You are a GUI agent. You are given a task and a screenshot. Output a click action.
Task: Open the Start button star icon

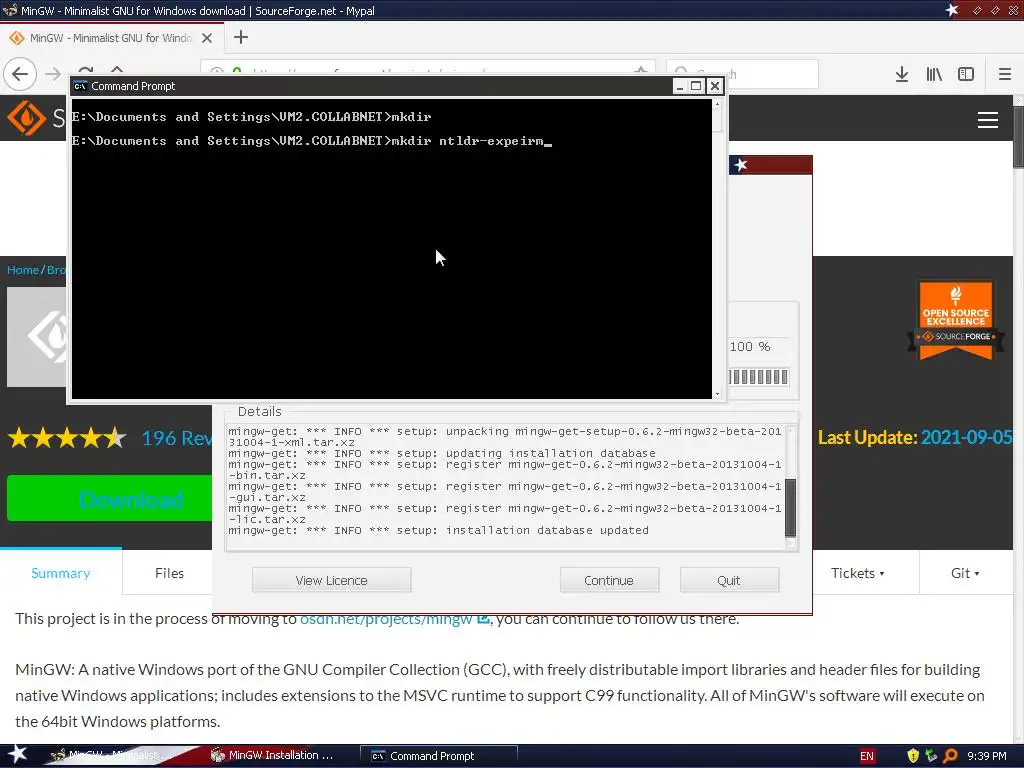tap(17, 755)
